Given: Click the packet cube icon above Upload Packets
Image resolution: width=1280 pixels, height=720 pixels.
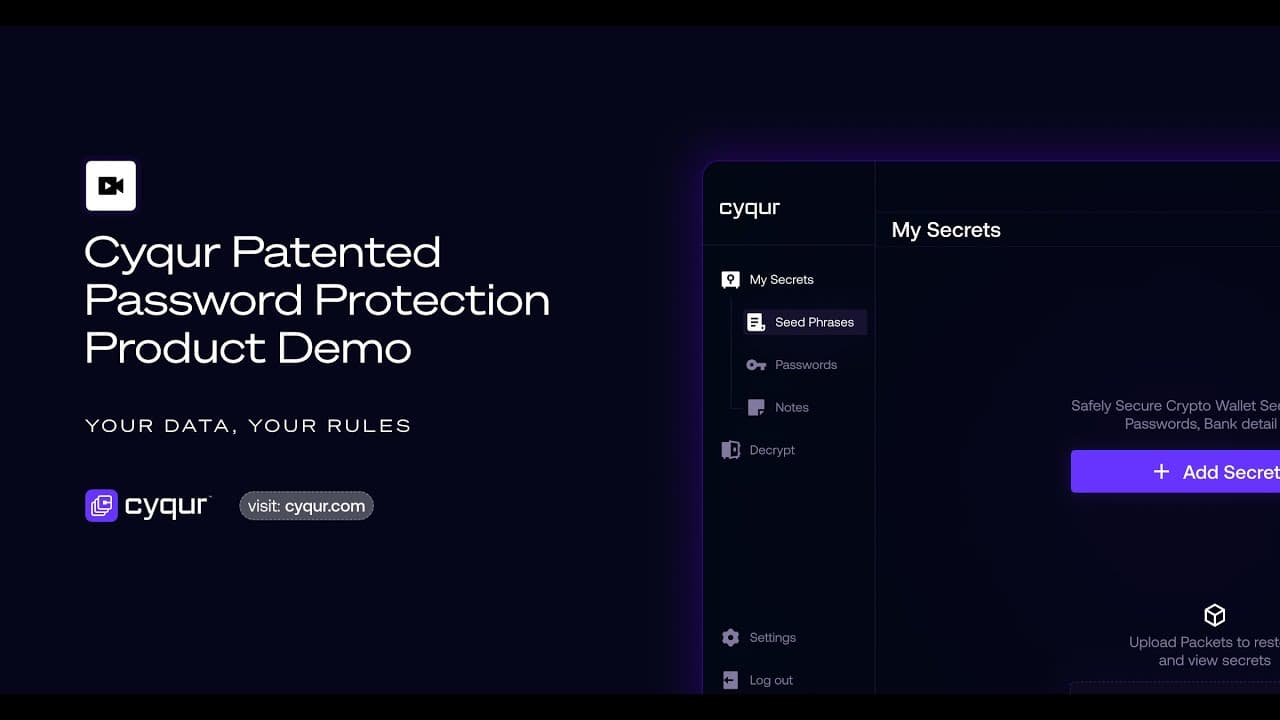Looking at the screenshot, I should 1215,614.
